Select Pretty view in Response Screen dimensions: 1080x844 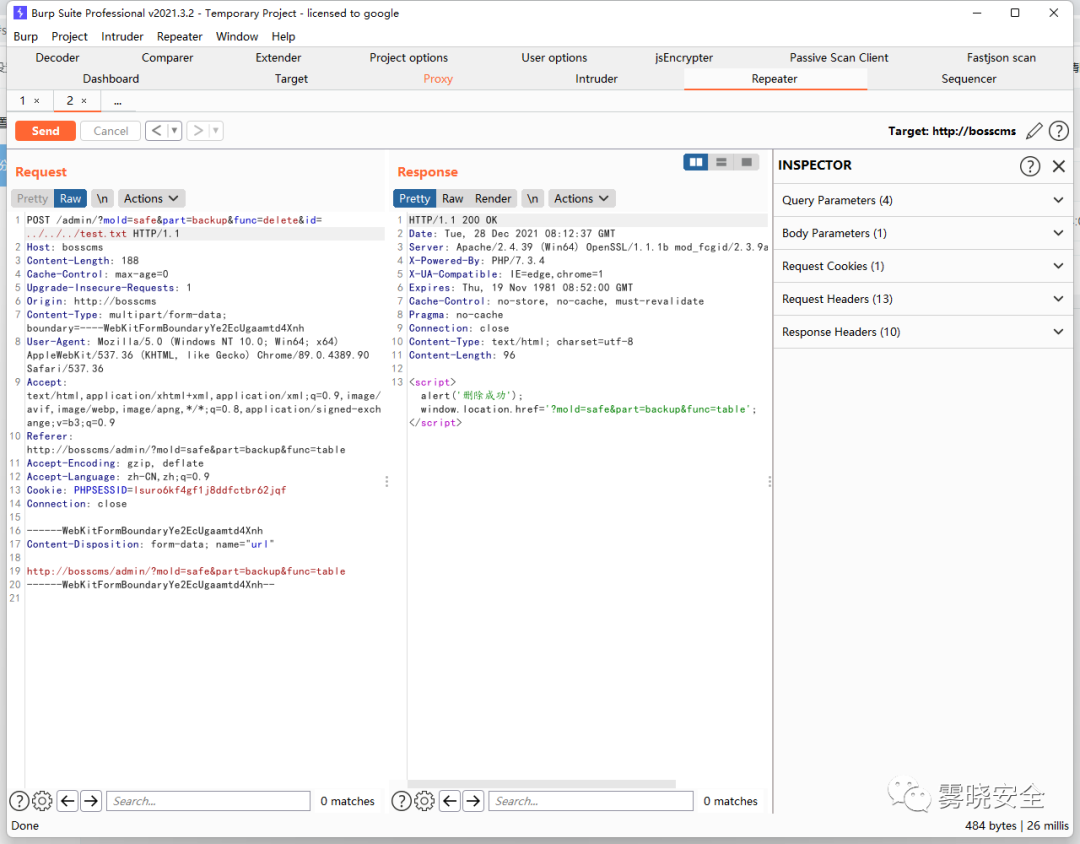point(415,198)
